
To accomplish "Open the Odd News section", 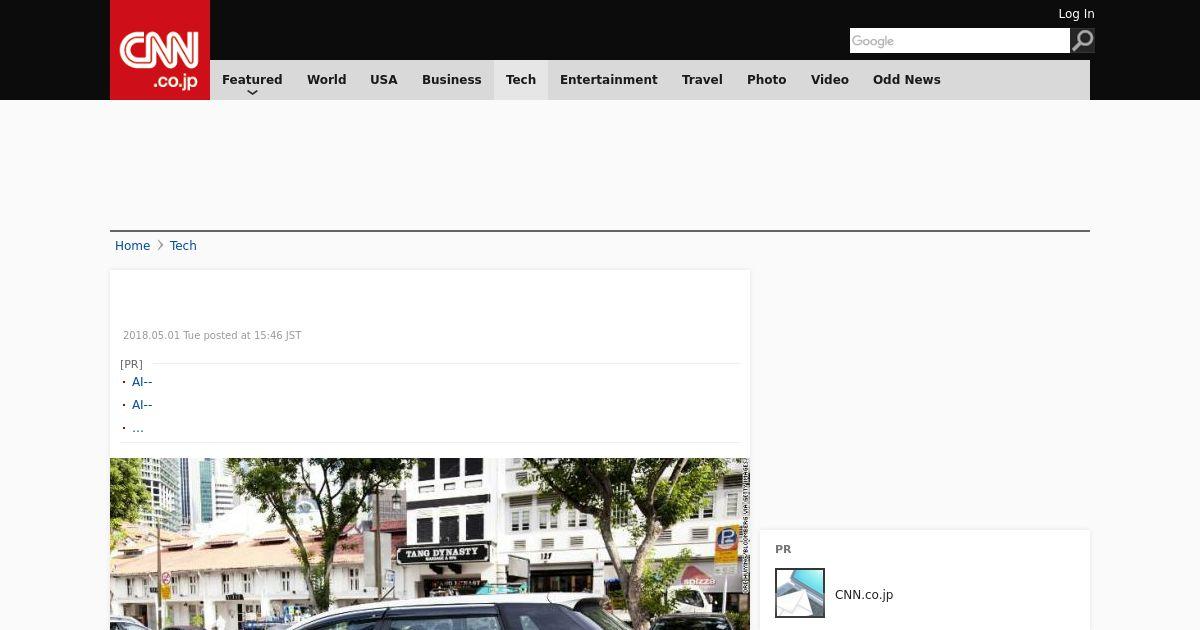I will pyautogui.click(x=907, y=80).
